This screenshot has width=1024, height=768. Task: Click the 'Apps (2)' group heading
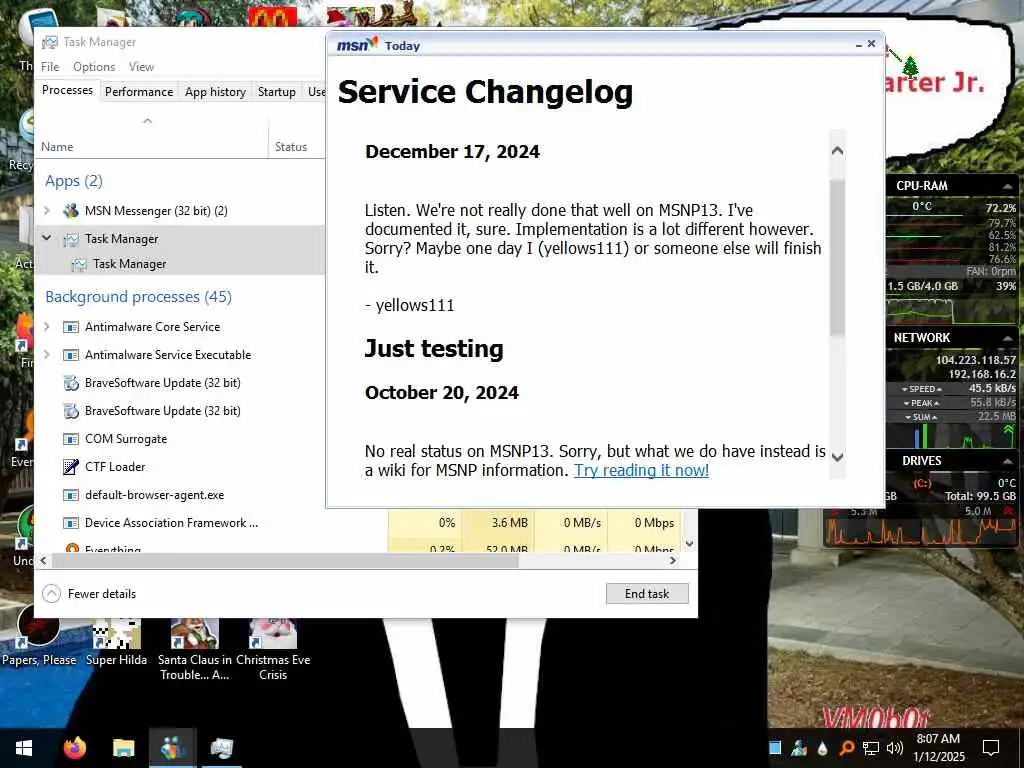74,181
